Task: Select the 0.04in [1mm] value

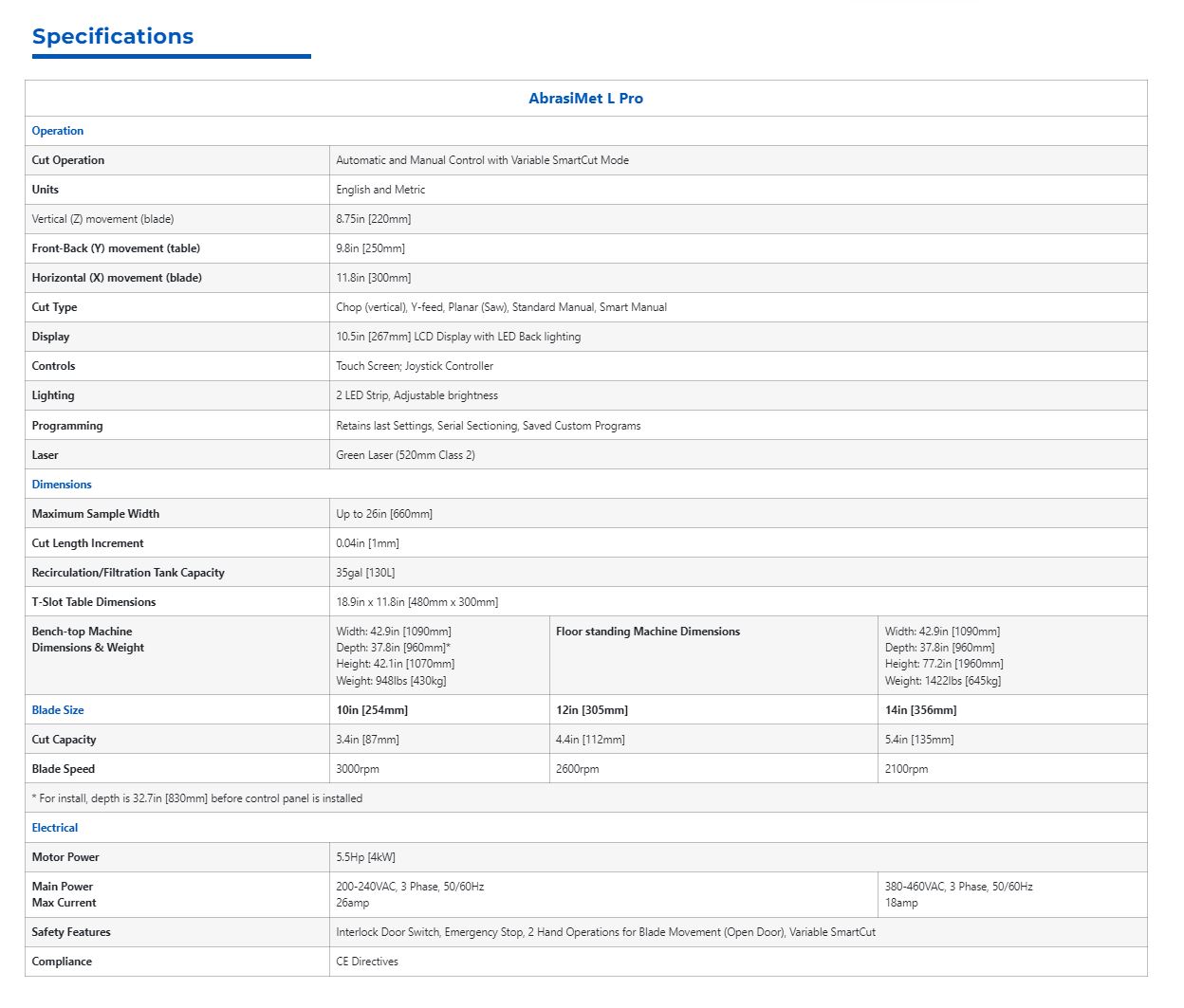Action: pyautogui.click(x=367, y=543)
